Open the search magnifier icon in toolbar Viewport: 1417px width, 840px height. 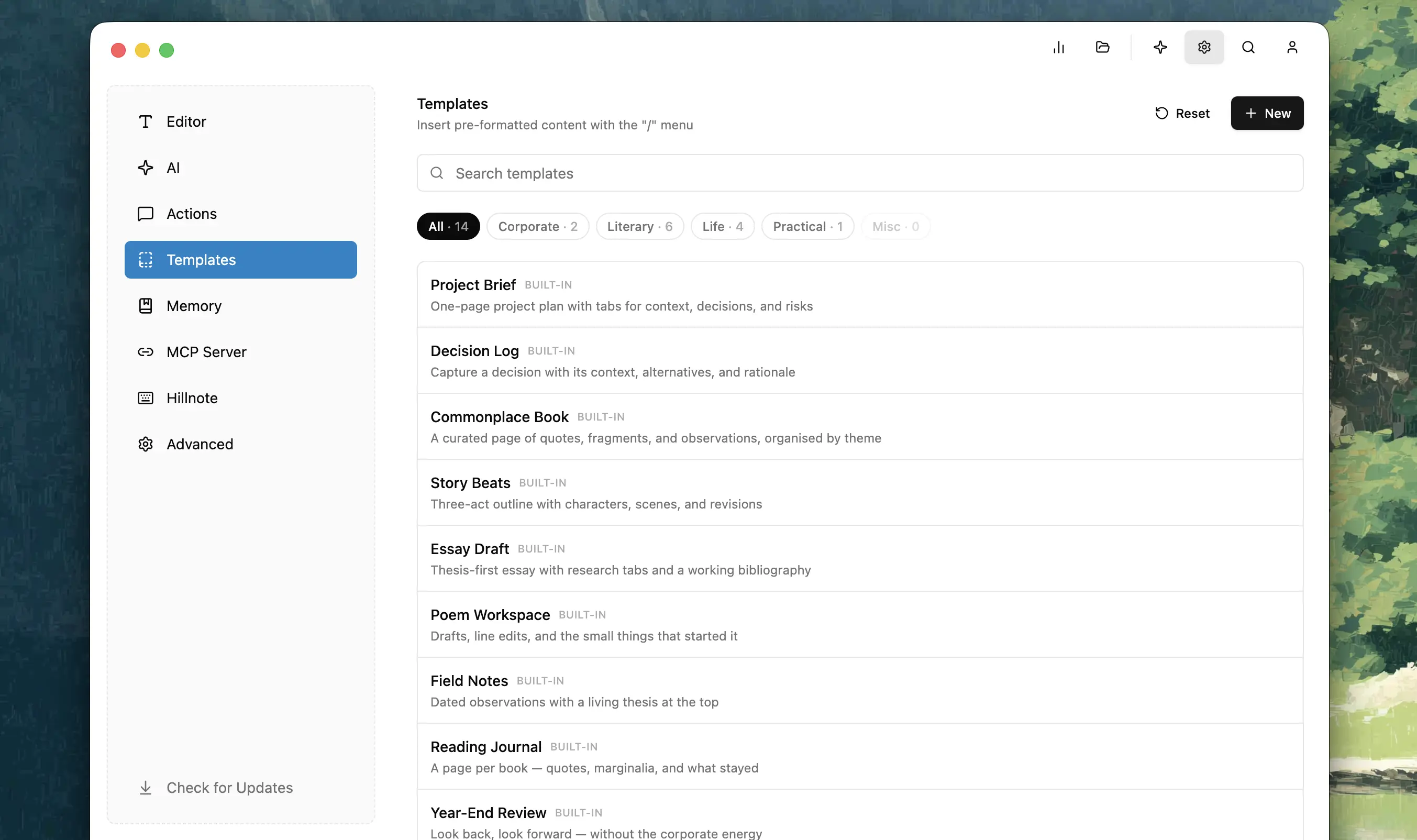coord(1248,48)
